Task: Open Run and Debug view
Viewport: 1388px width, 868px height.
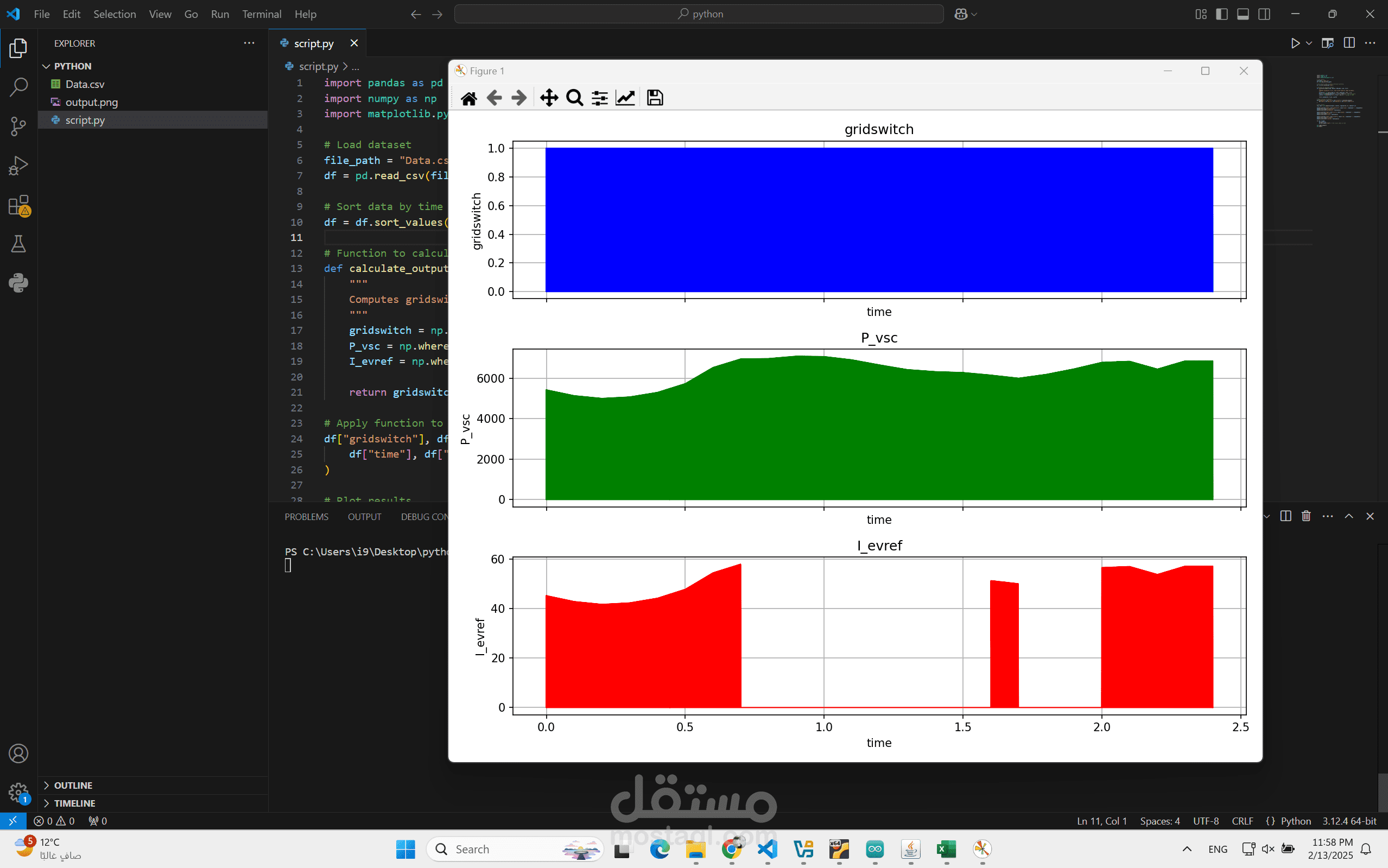Action: tap(18, 166)
